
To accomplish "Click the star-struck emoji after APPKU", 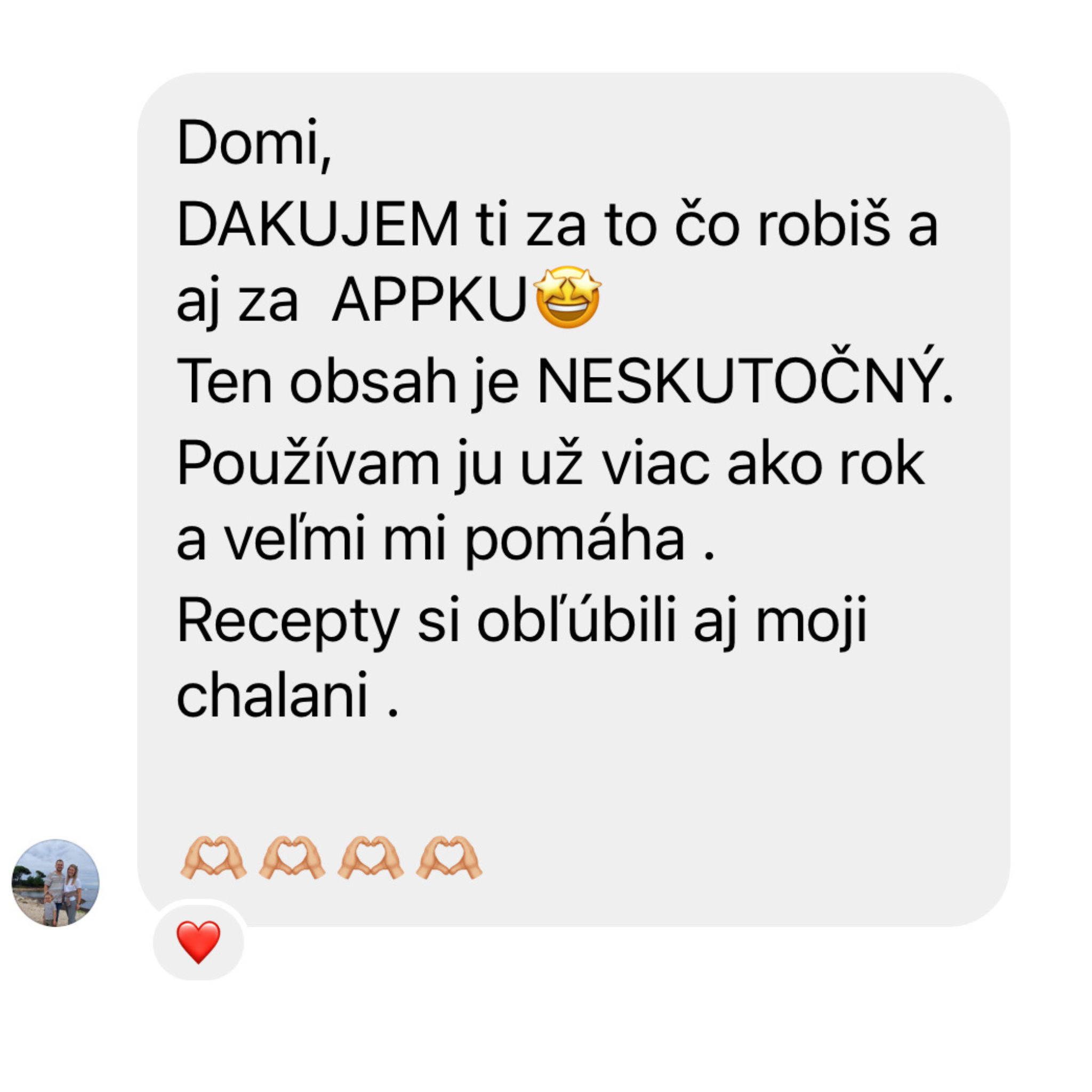I will click(x=567, y=298).
